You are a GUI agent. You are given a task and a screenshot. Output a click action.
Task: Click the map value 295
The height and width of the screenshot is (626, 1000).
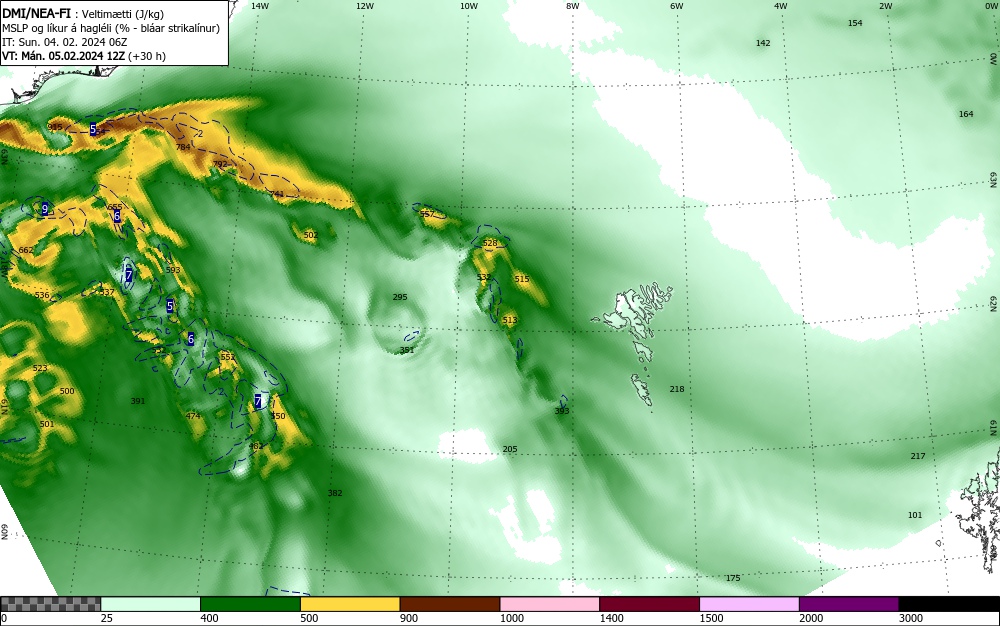[x=400, y=297]
